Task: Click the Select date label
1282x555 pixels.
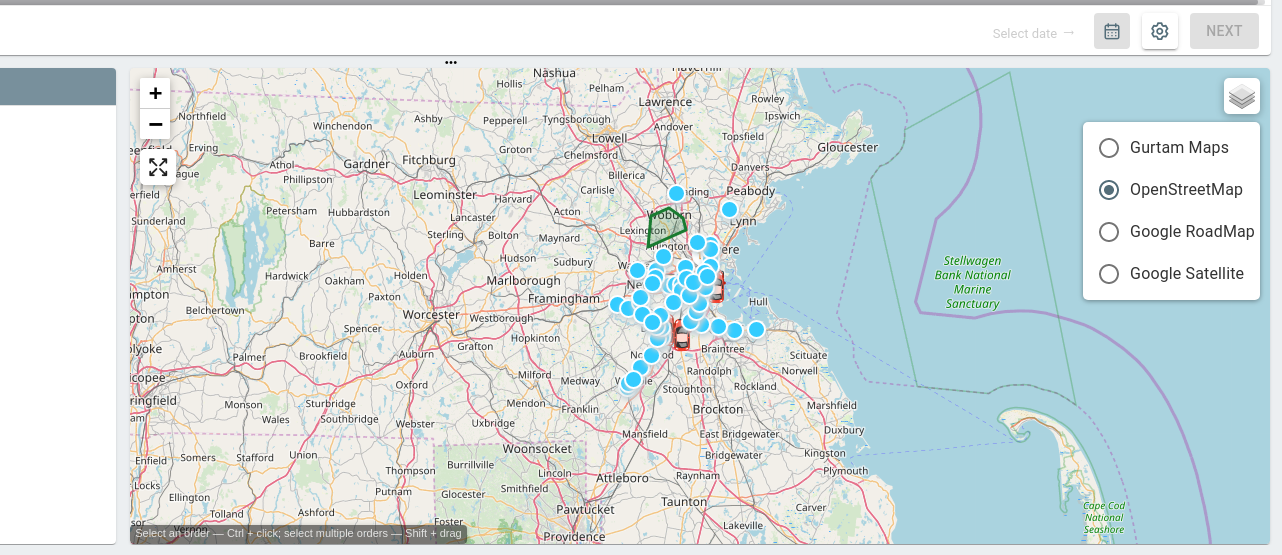Action: (x=1024, y=34)
